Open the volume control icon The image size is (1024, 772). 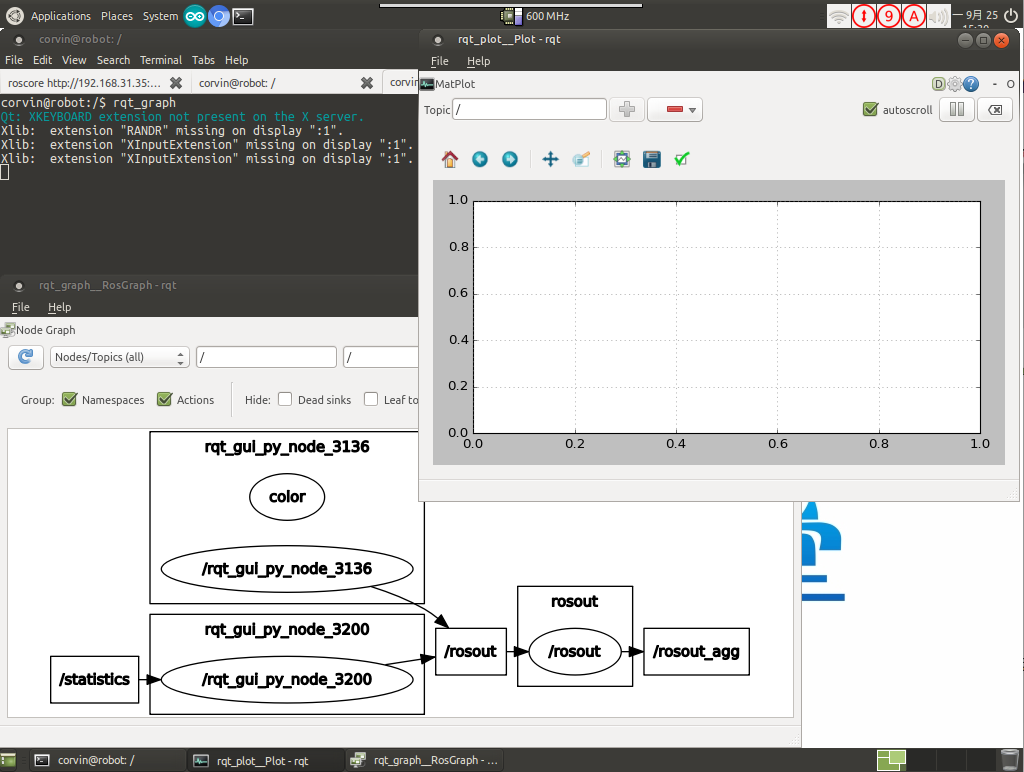point(938,16)
